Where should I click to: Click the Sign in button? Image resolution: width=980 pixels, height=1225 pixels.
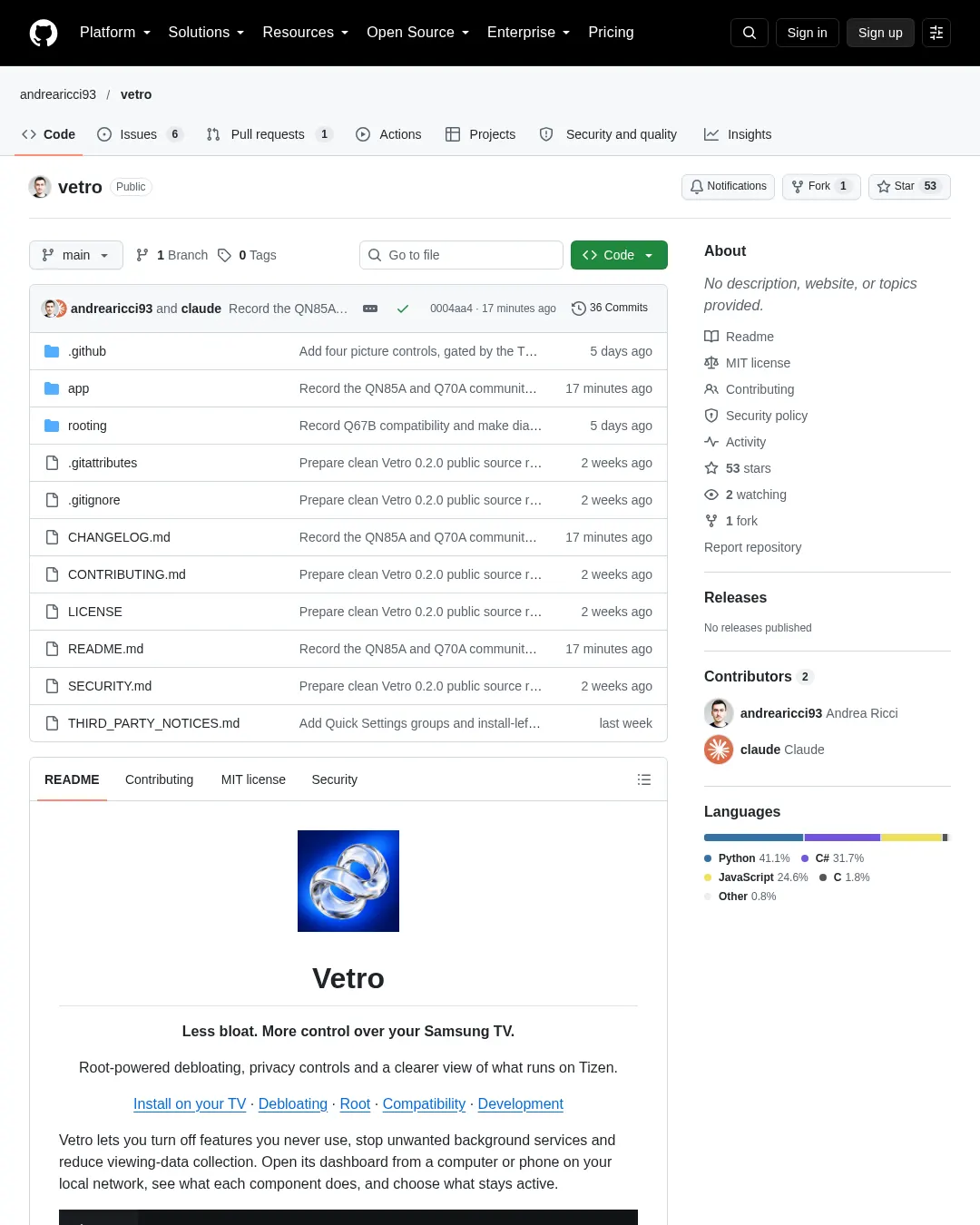pyautogui.click(x=808, y=33)
